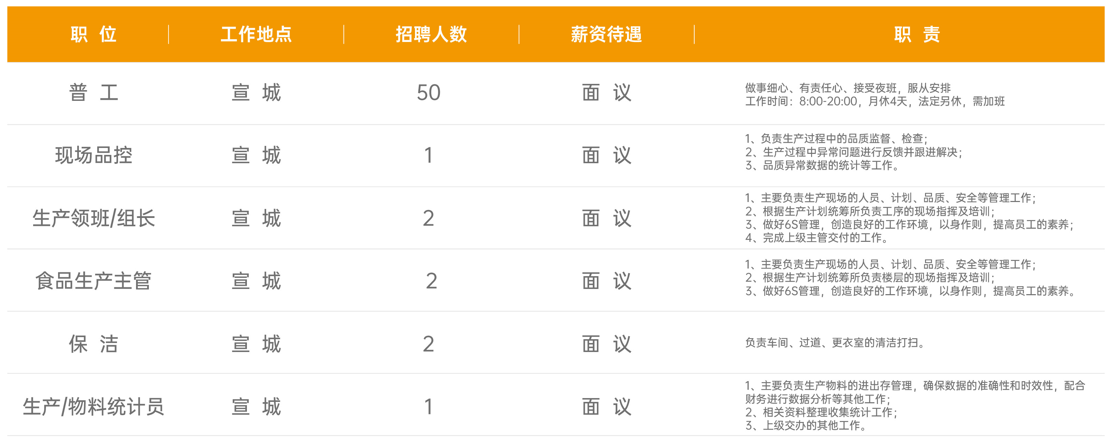Click the 招聘人数 column header

pyautogui.click(x=431, y=35)
